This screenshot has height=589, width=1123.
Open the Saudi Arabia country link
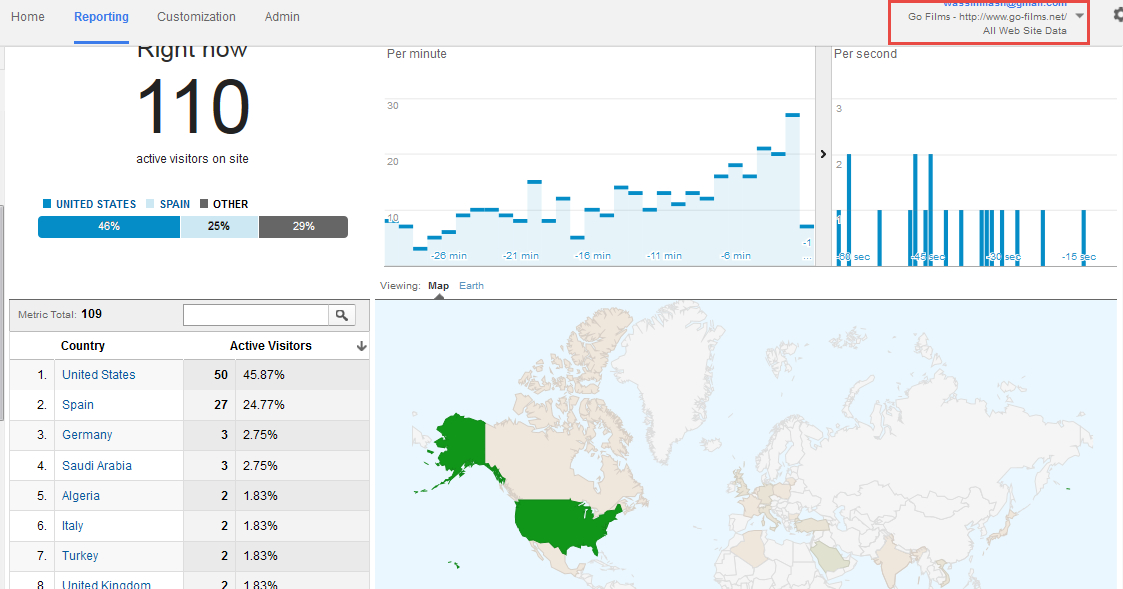click(x=97, y=466)
